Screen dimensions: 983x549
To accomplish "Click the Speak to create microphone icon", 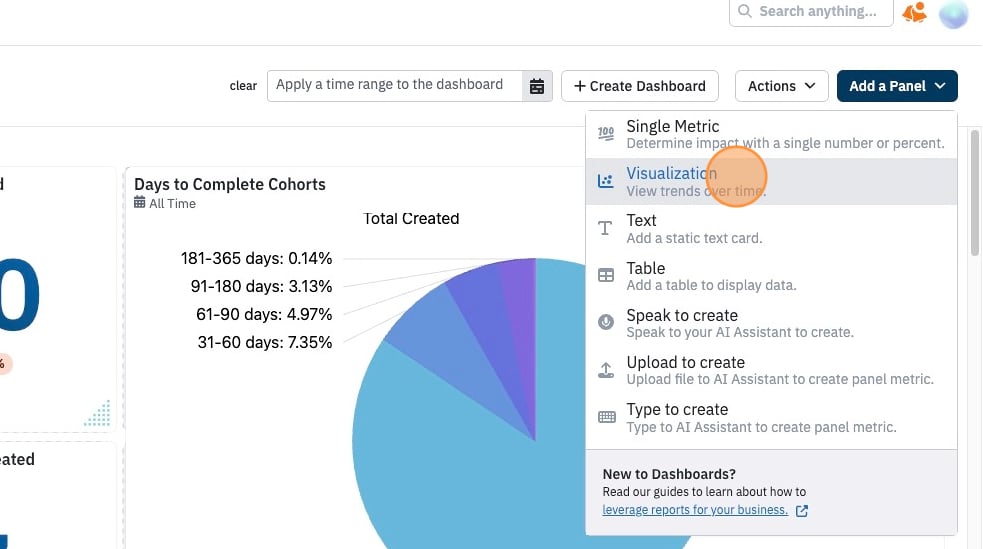I will [606, 322].
